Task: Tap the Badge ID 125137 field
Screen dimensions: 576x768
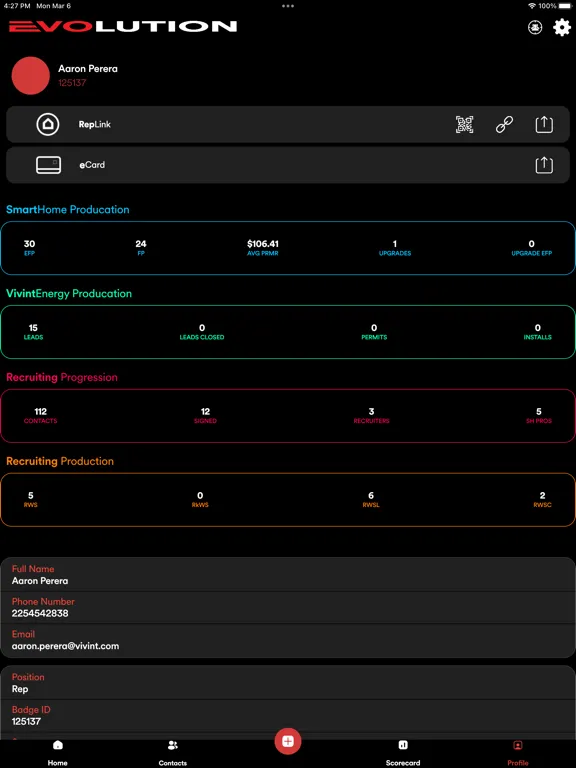Action: (x=288, y=716)
